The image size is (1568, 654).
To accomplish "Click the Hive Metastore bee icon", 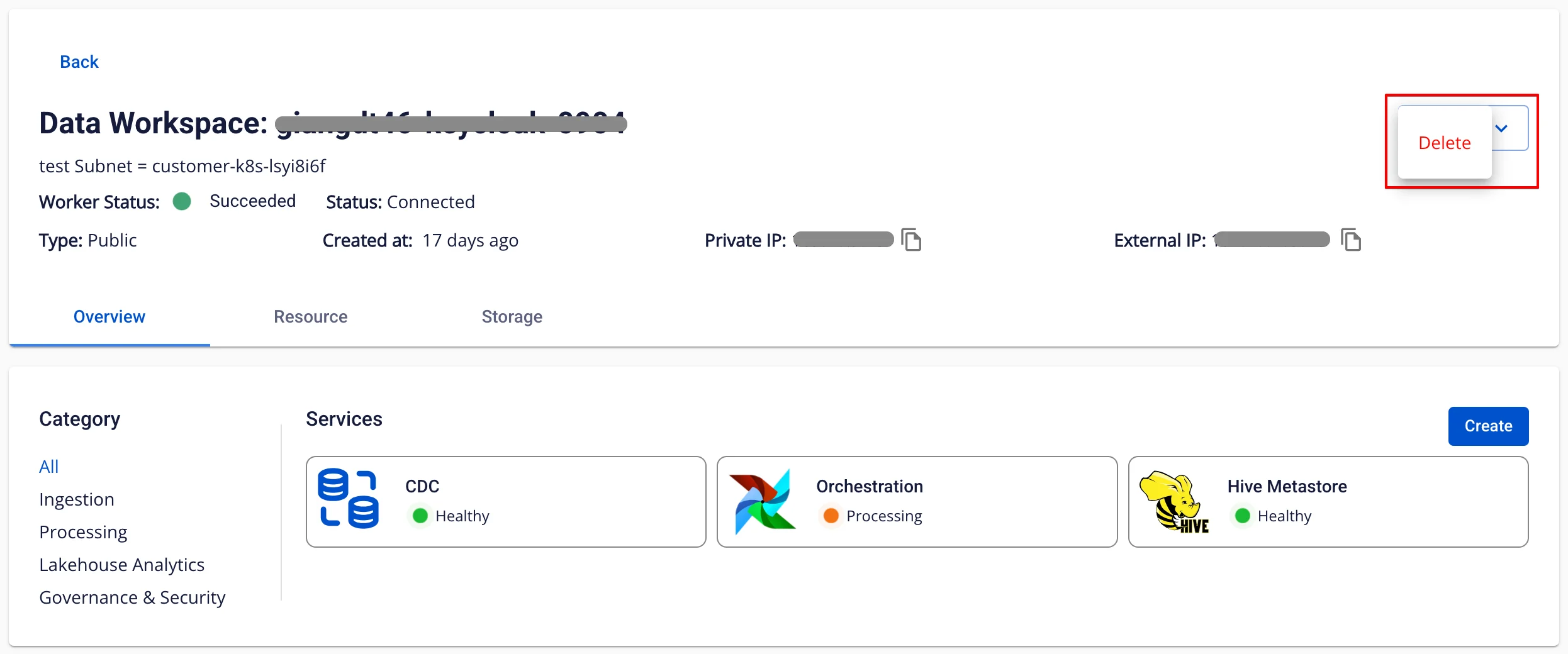I will [x=1174, y=502].
